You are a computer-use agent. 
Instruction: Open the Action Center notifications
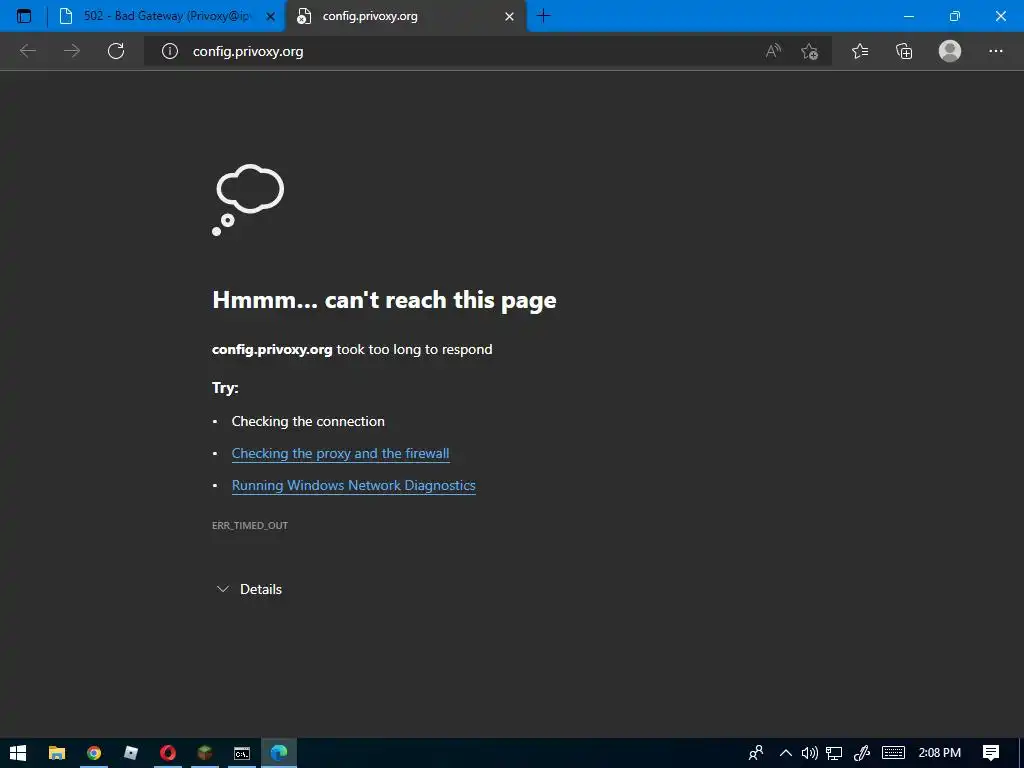[991, 753]
